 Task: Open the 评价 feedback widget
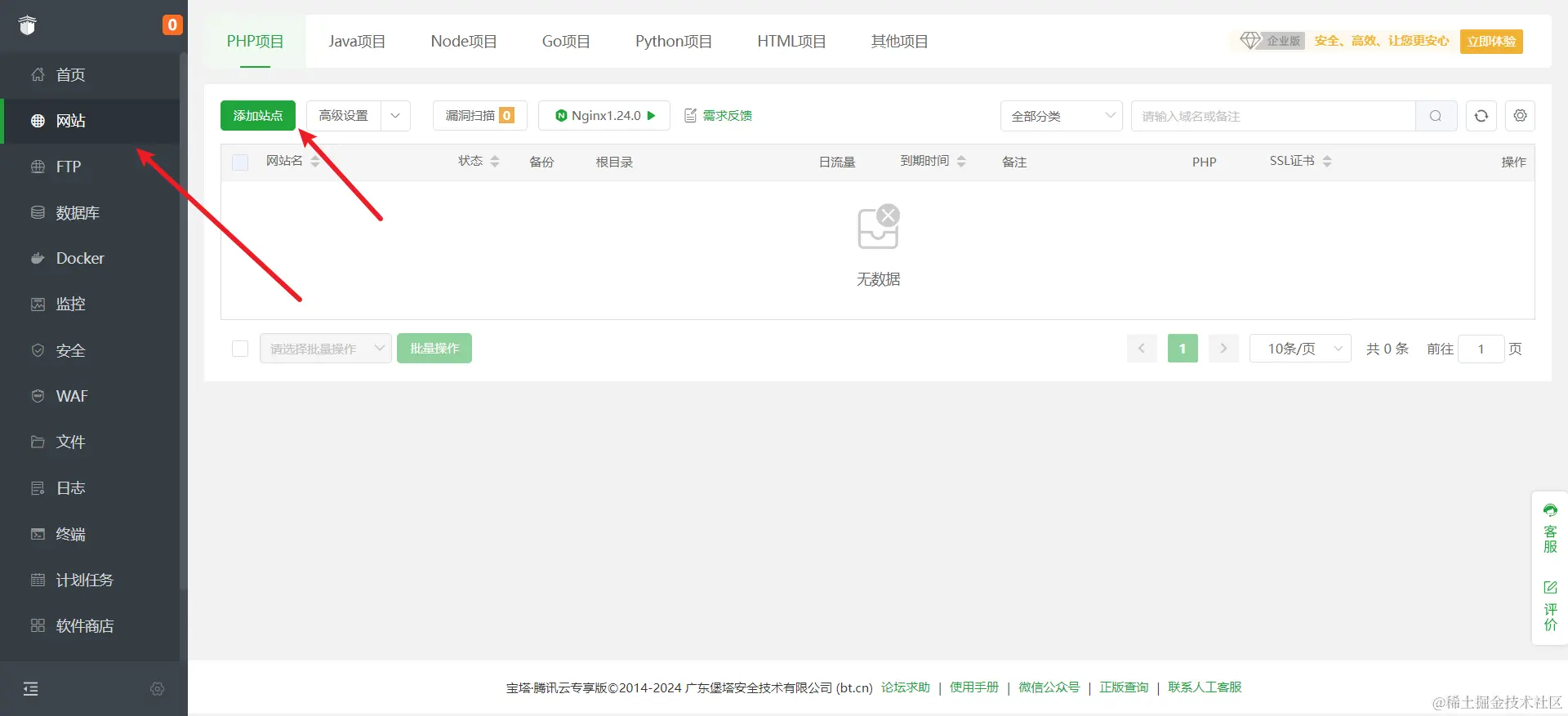pyautogui.click(x=1550, y=606)
